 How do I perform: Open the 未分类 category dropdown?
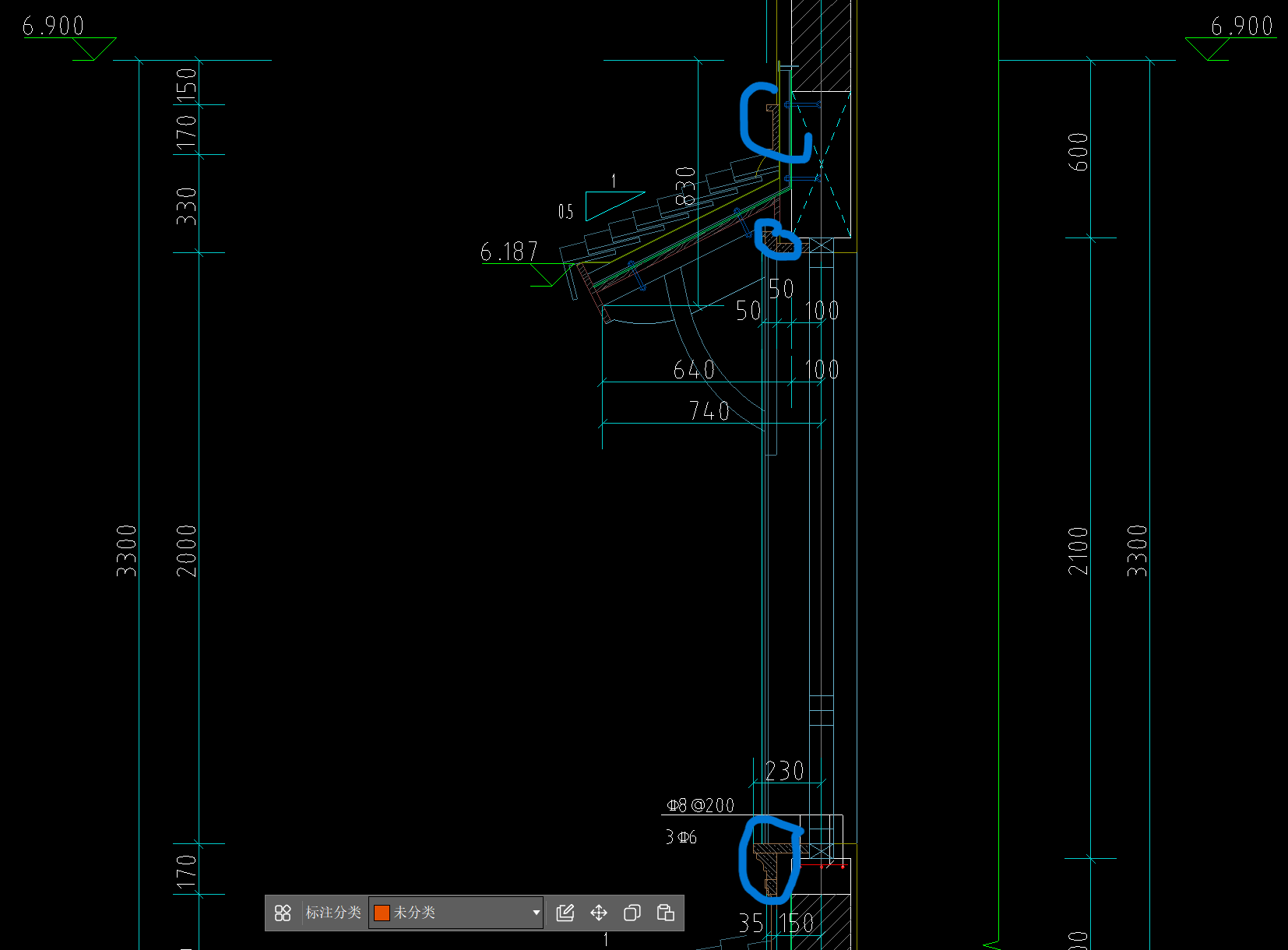pos(456,913)
